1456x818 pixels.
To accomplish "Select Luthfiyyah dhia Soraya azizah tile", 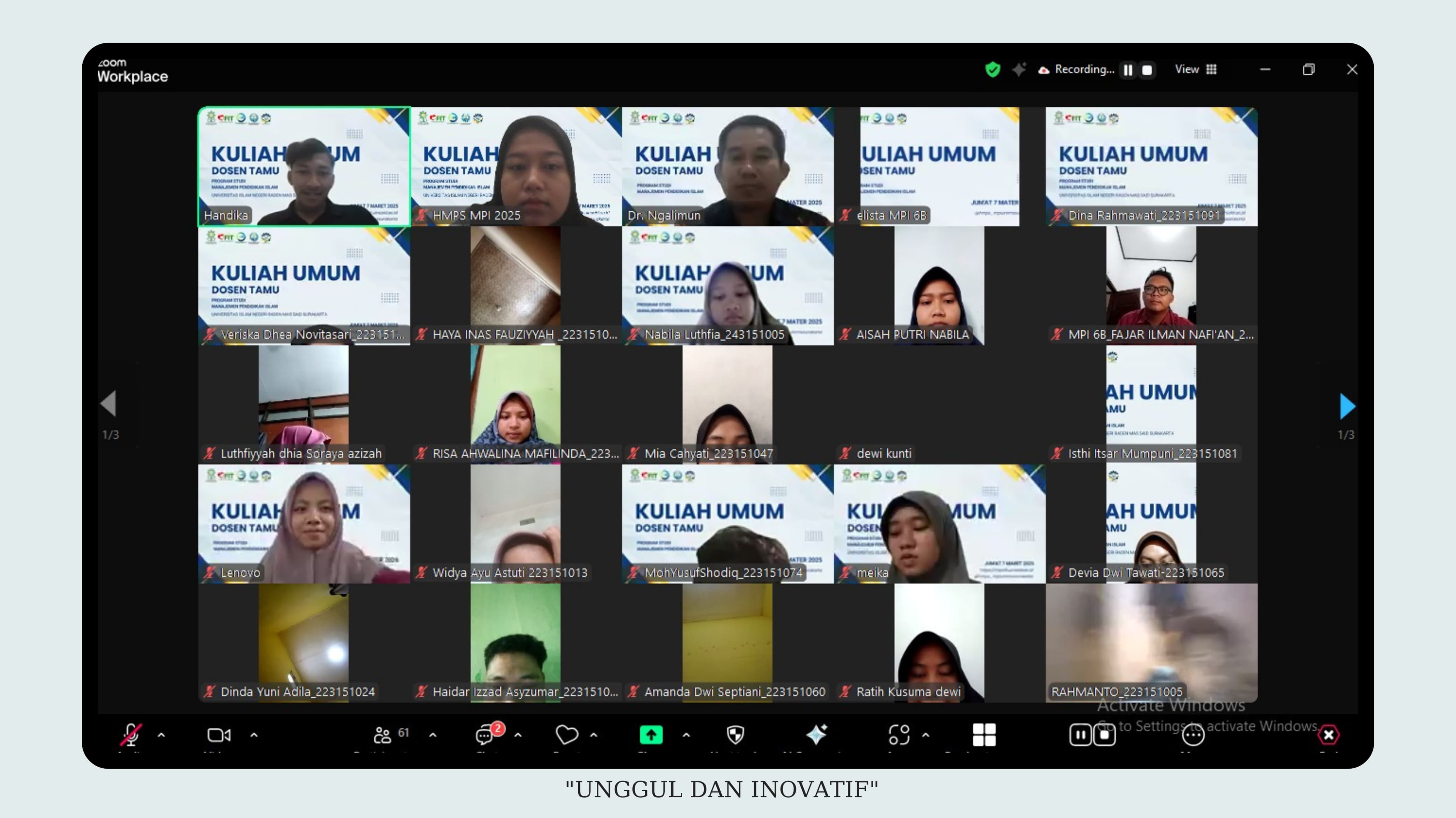I will [x=304, y=405].
